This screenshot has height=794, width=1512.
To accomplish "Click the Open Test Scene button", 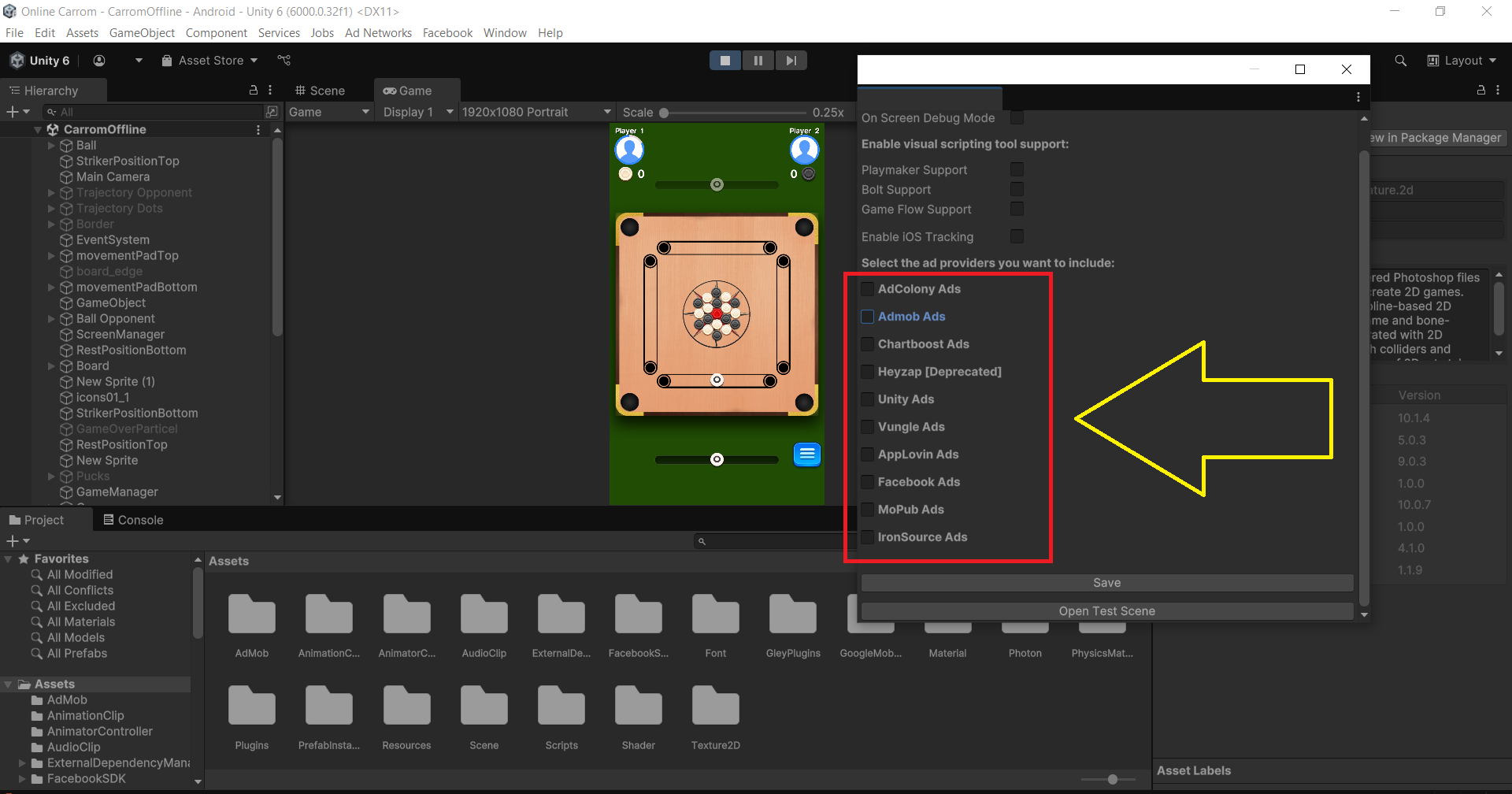I will point(1106,611).
